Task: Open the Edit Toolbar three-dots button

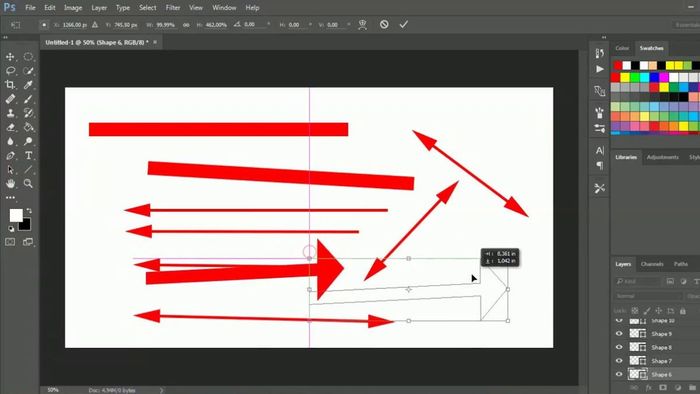Action: (10, 197)
